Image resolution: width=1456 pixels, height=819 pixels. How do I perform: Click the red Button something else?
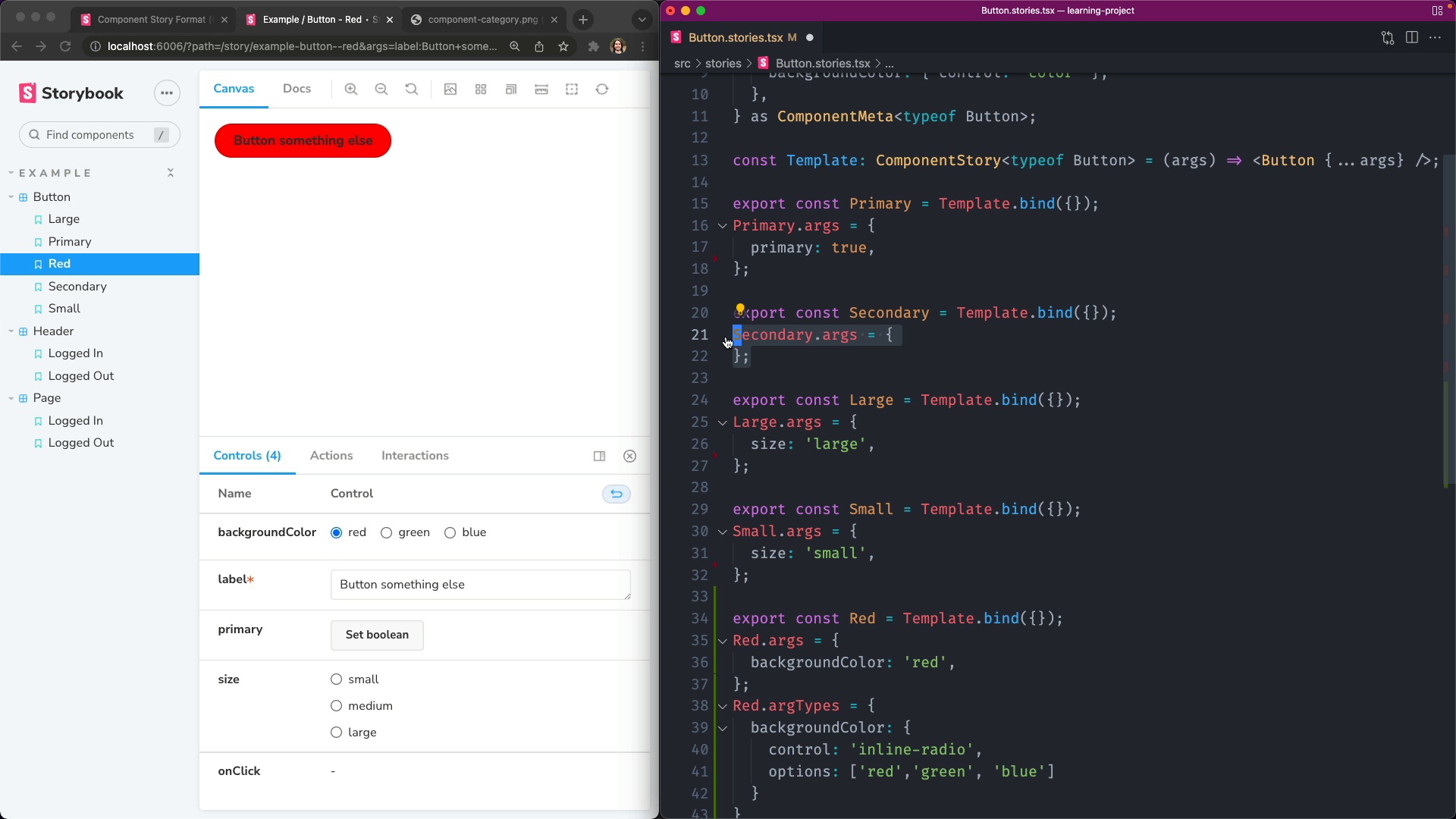point(303,141)
